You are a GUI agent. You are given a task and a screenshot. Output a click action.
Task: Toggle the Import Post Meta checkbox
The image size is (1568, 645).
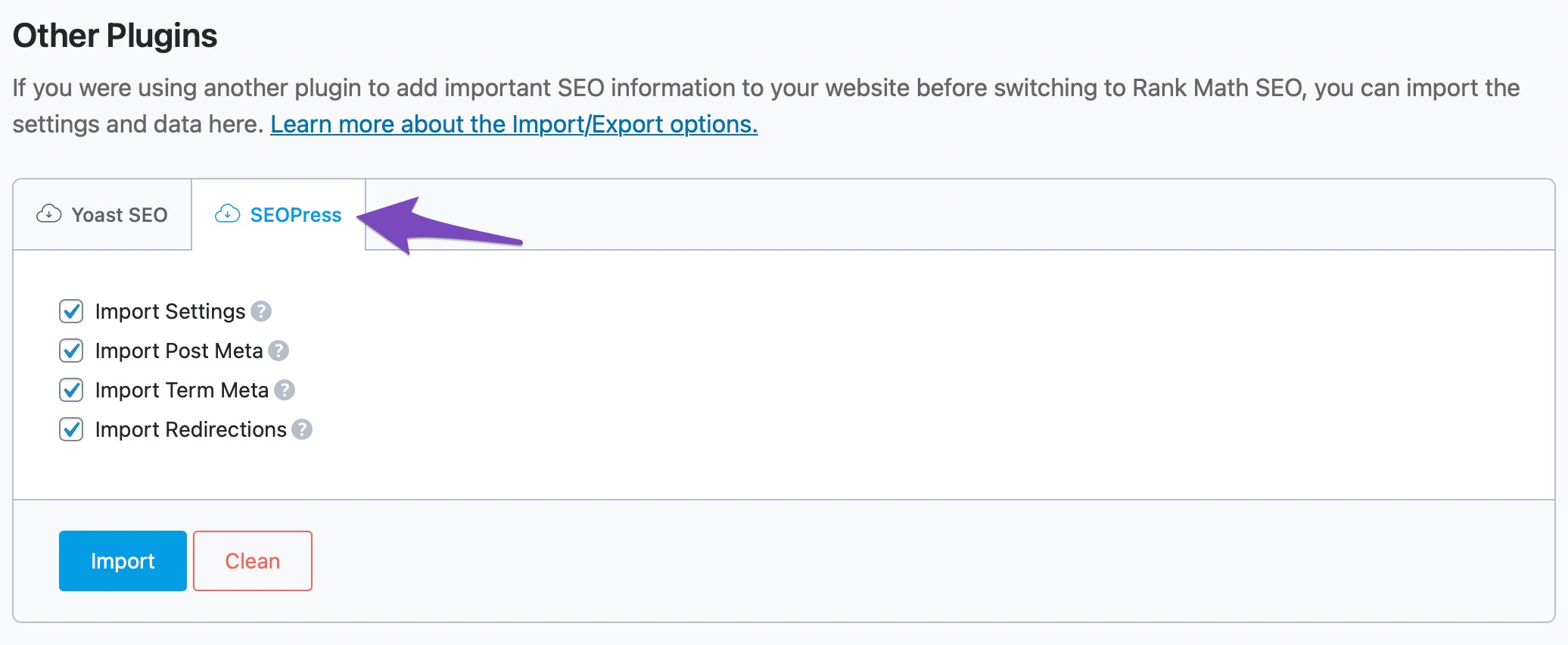point(71,351)
